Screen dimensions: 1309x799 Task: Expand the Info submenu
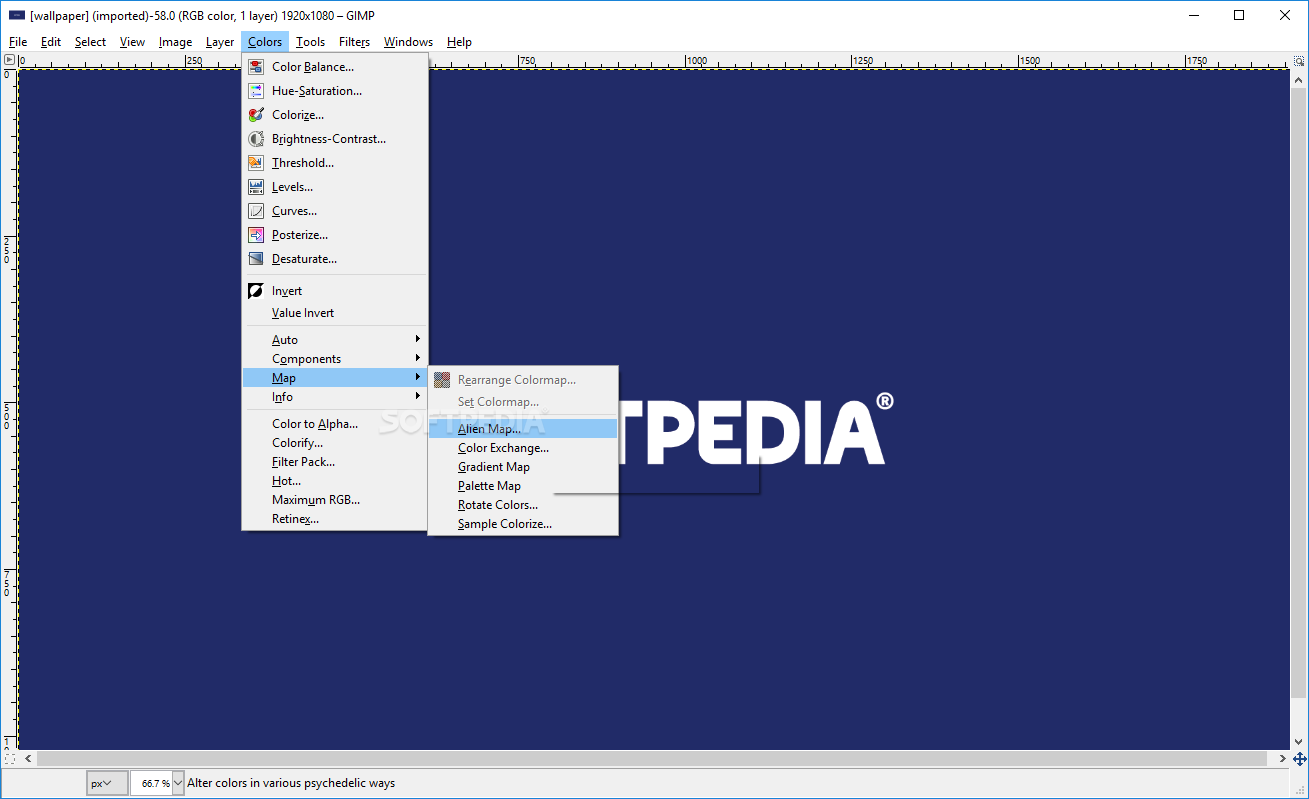tap(334, 397)
